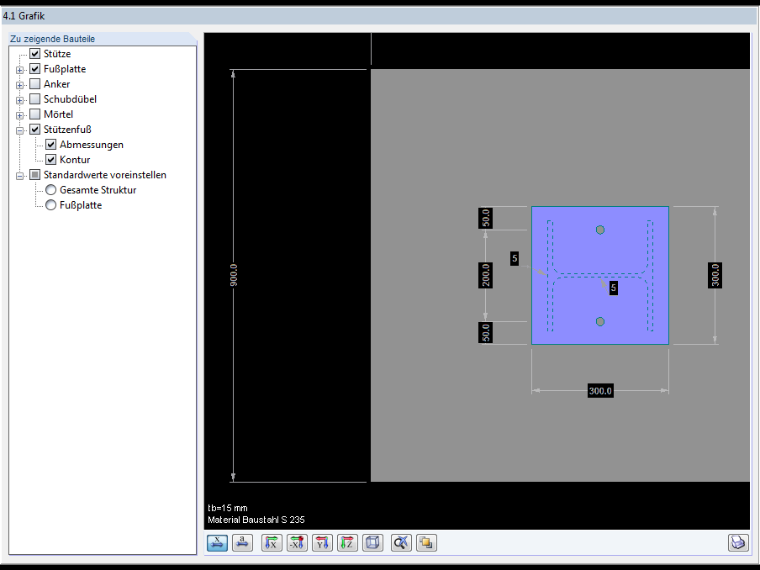
Task: Click the 4.1 Grafik title
Action: 23,16
